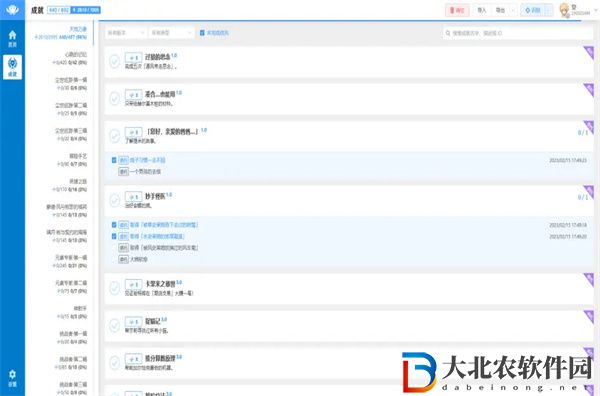Image resolution: width=600 pixels, height=396 pixels.
Task: Open the Home page from sidebar
Action: tap(12, 39)
